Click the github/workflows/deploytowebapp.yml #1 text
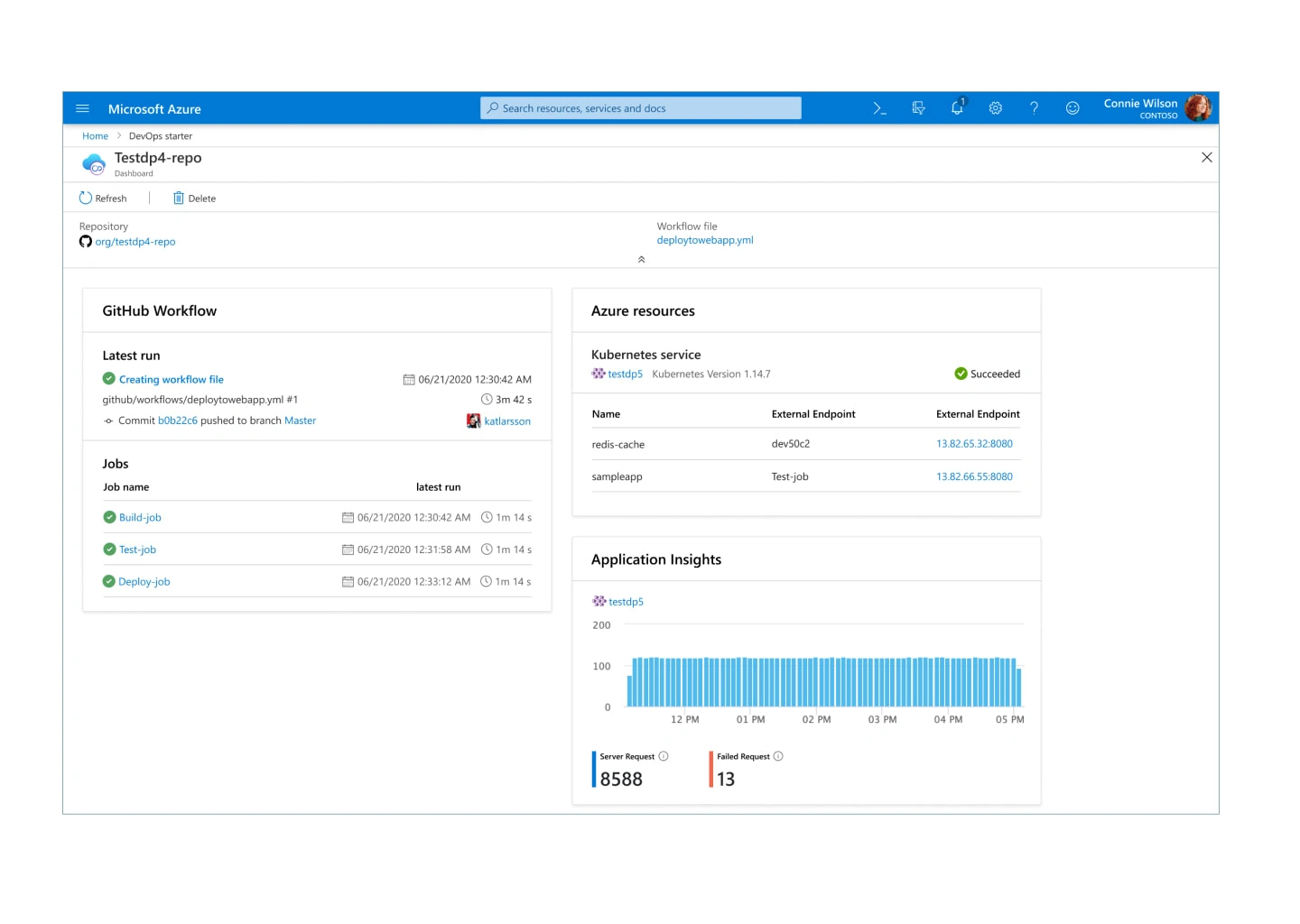This screenshot has width=1300, height=924. point(200,400)
